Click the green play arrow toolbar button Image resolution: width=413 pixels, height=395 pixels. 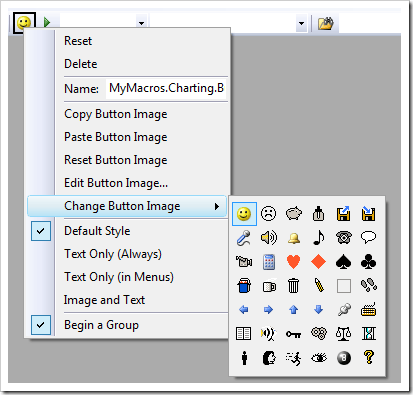coord(47,22)
